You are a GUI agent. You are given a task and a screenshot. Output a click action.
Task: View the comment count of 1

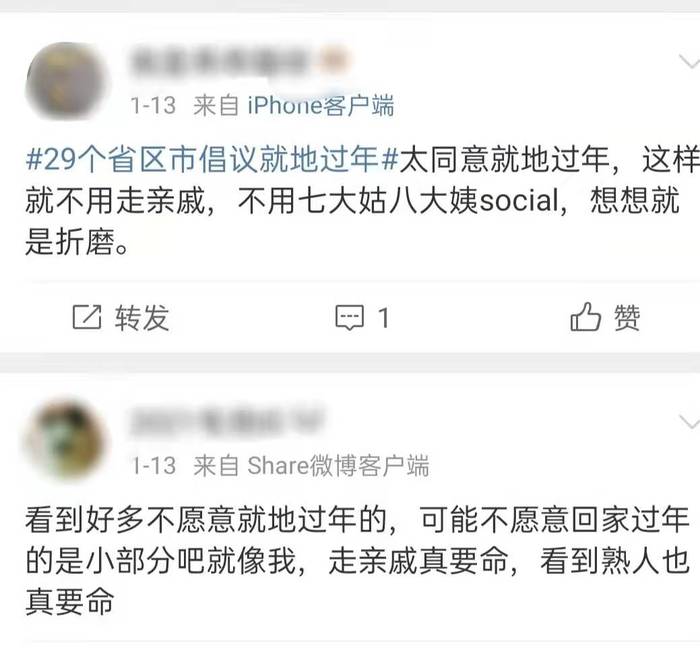[x=383, y=318]
